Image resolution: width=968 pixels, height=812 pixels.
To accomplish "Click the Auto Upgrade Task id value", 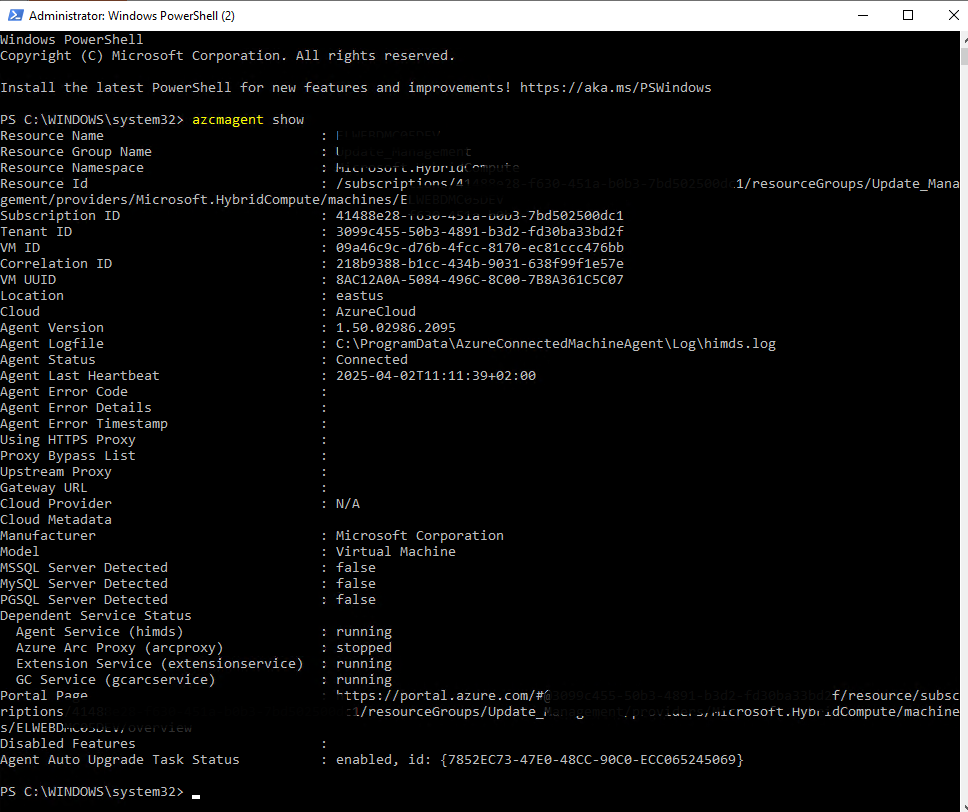I will (592, 760).
